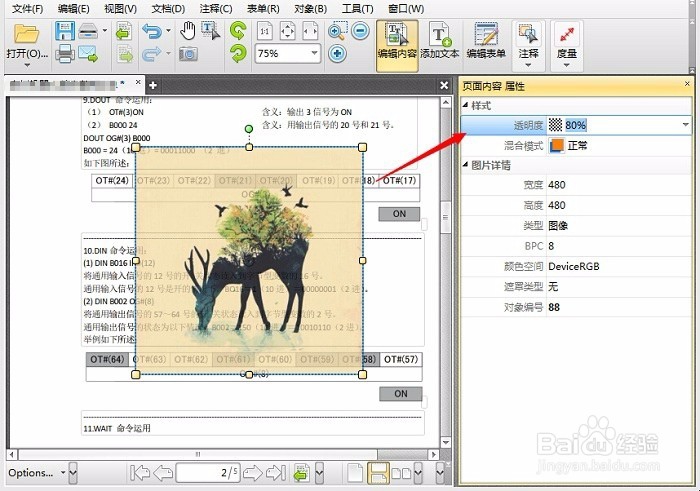Rotate the view with the lower green arrow

(238, 54)
